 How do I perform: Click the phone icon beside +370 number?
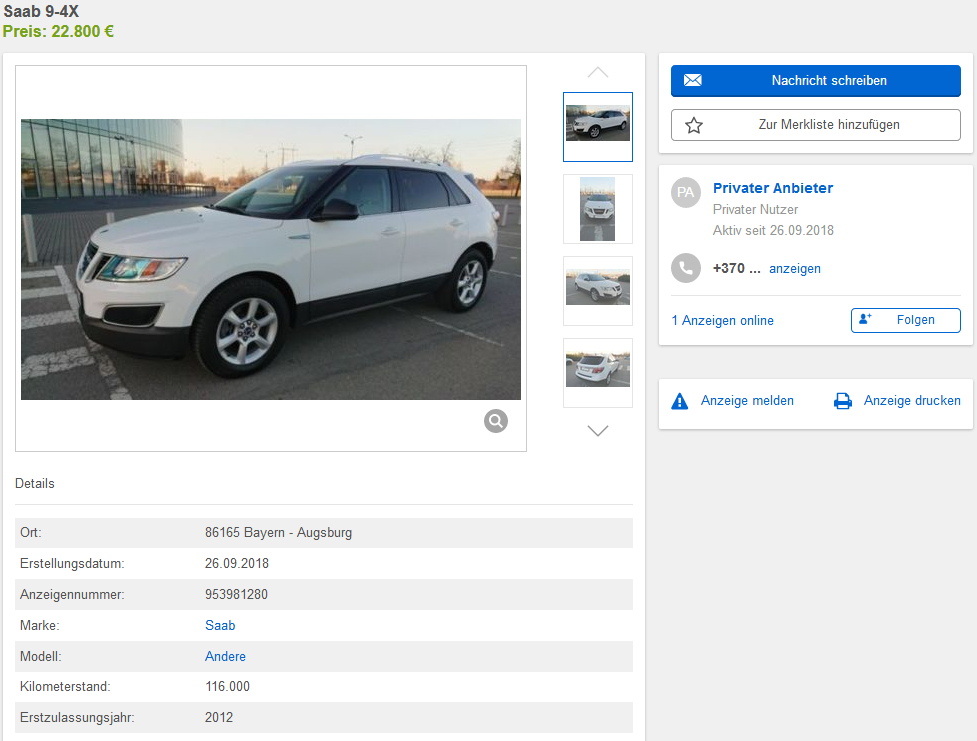(x=685, y=268)
